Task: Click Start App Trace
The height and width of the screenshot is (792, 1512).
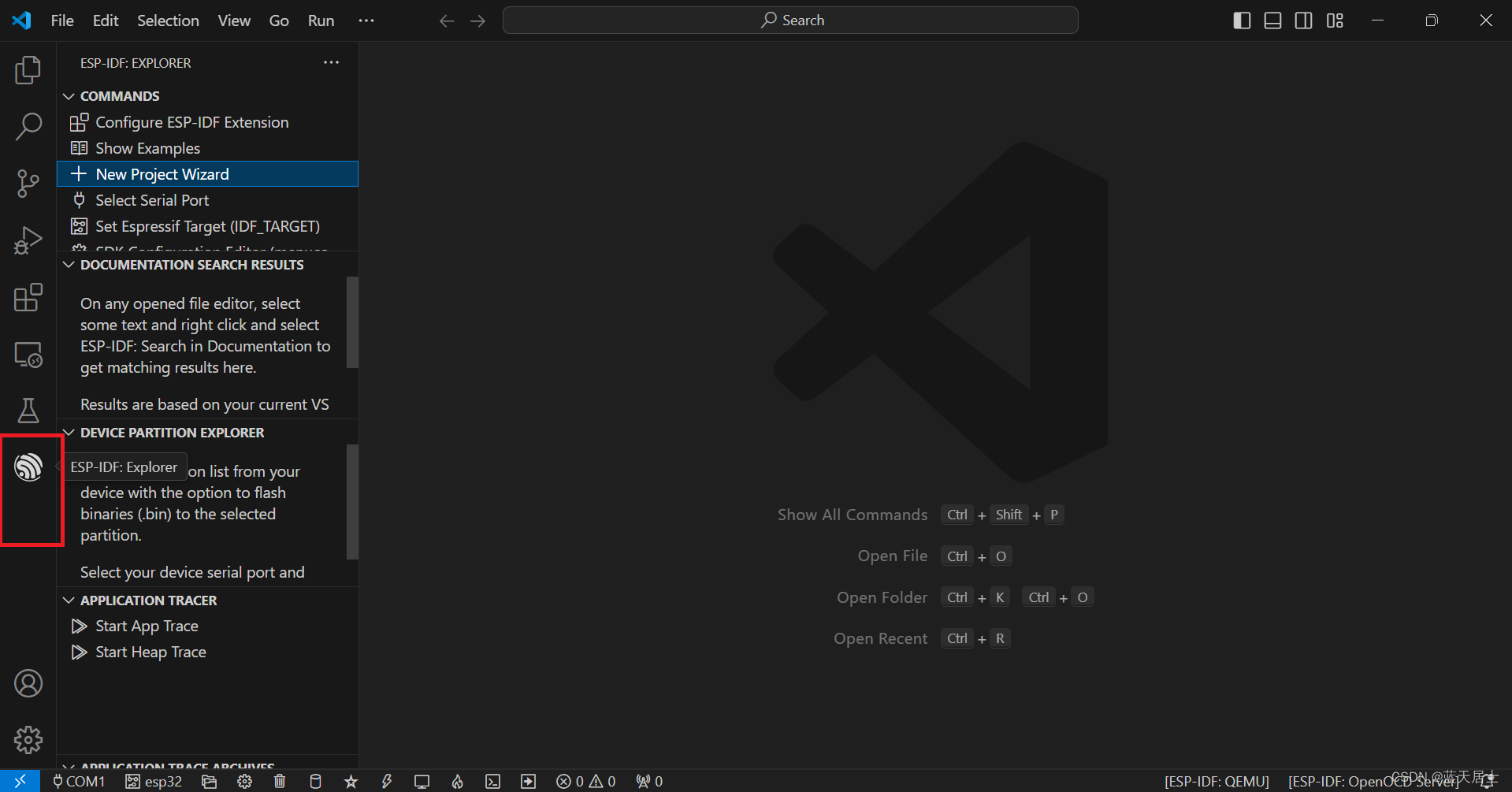Action: click(208, 626)
